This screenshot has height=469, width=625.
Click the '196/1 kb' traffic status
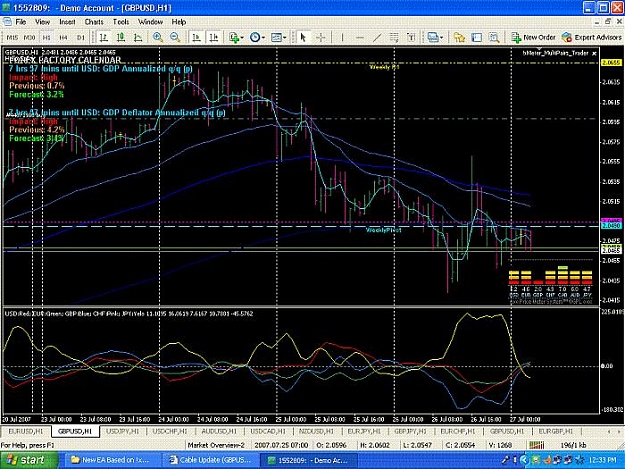pos(573,445)
